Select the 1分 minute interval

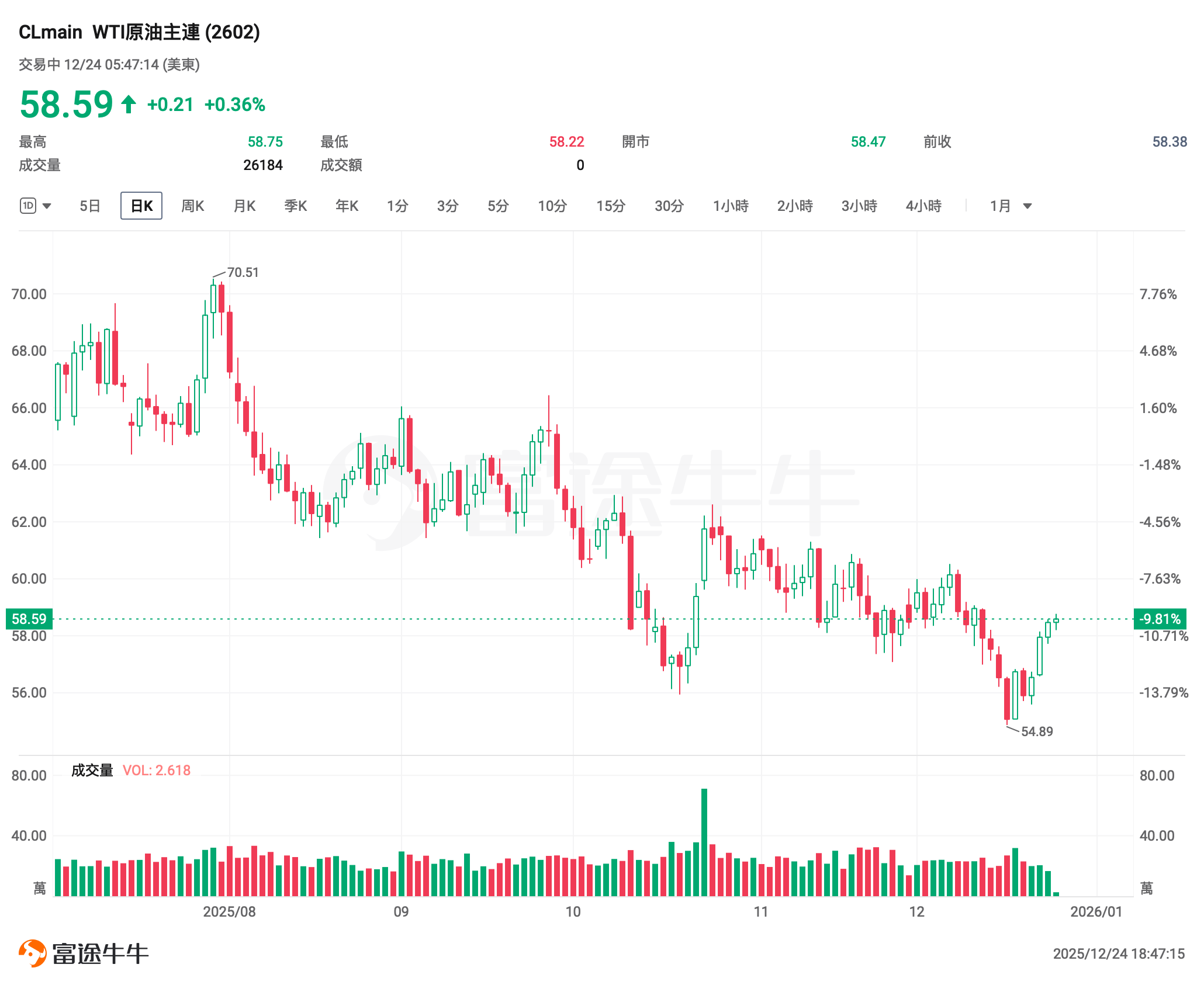[397, 206]
